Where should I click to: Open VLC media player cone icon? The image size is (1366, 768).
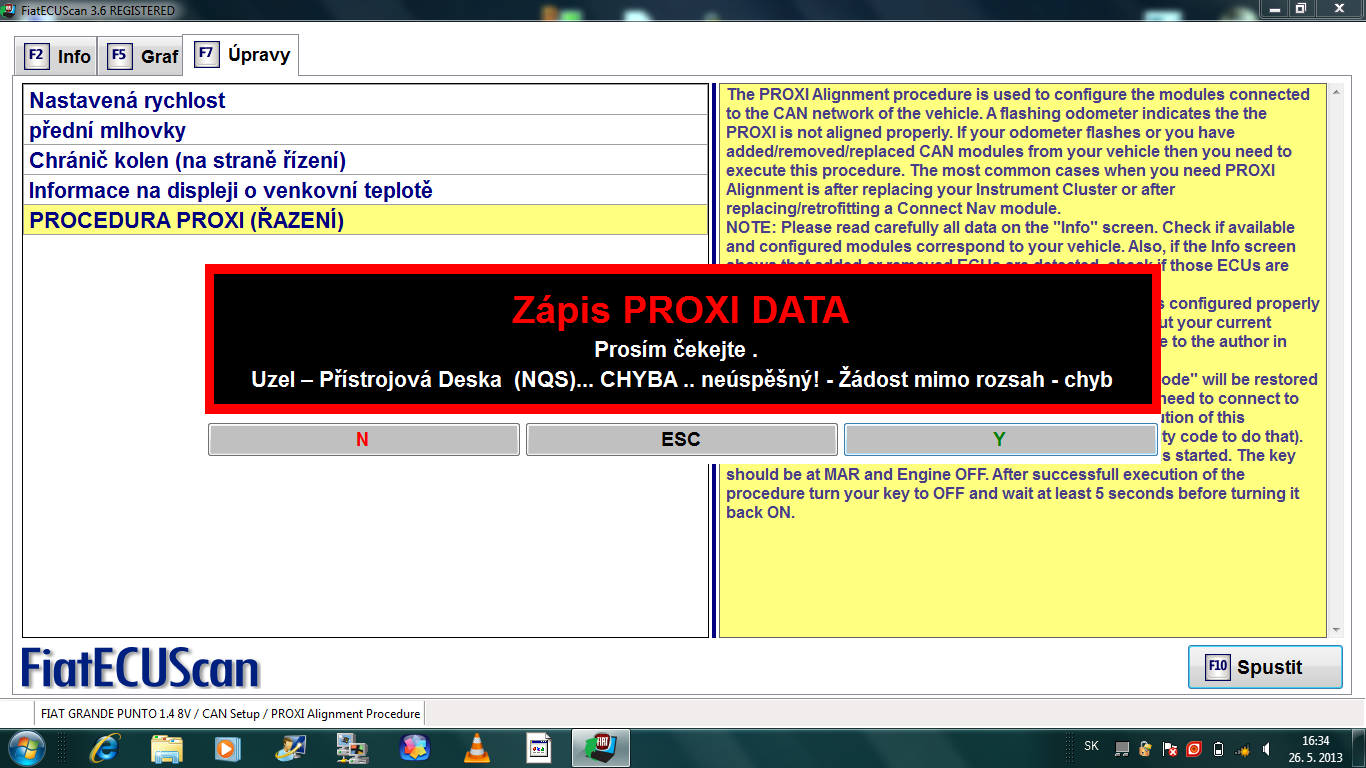(477, 747)
